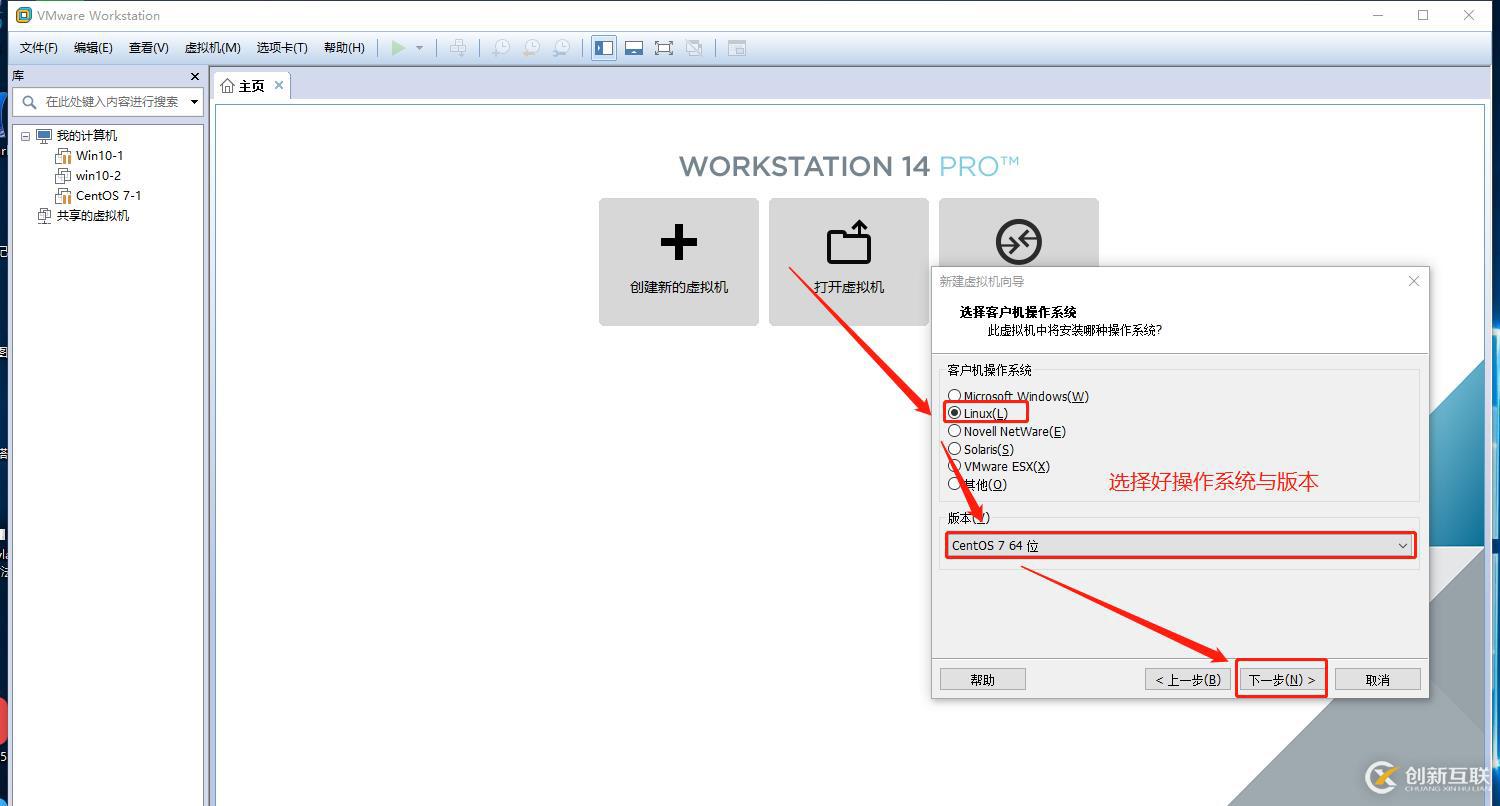Viewport: 1500px width, 806px height.
Task: Click the magnifier icon in library search
Action: point(29,102)
